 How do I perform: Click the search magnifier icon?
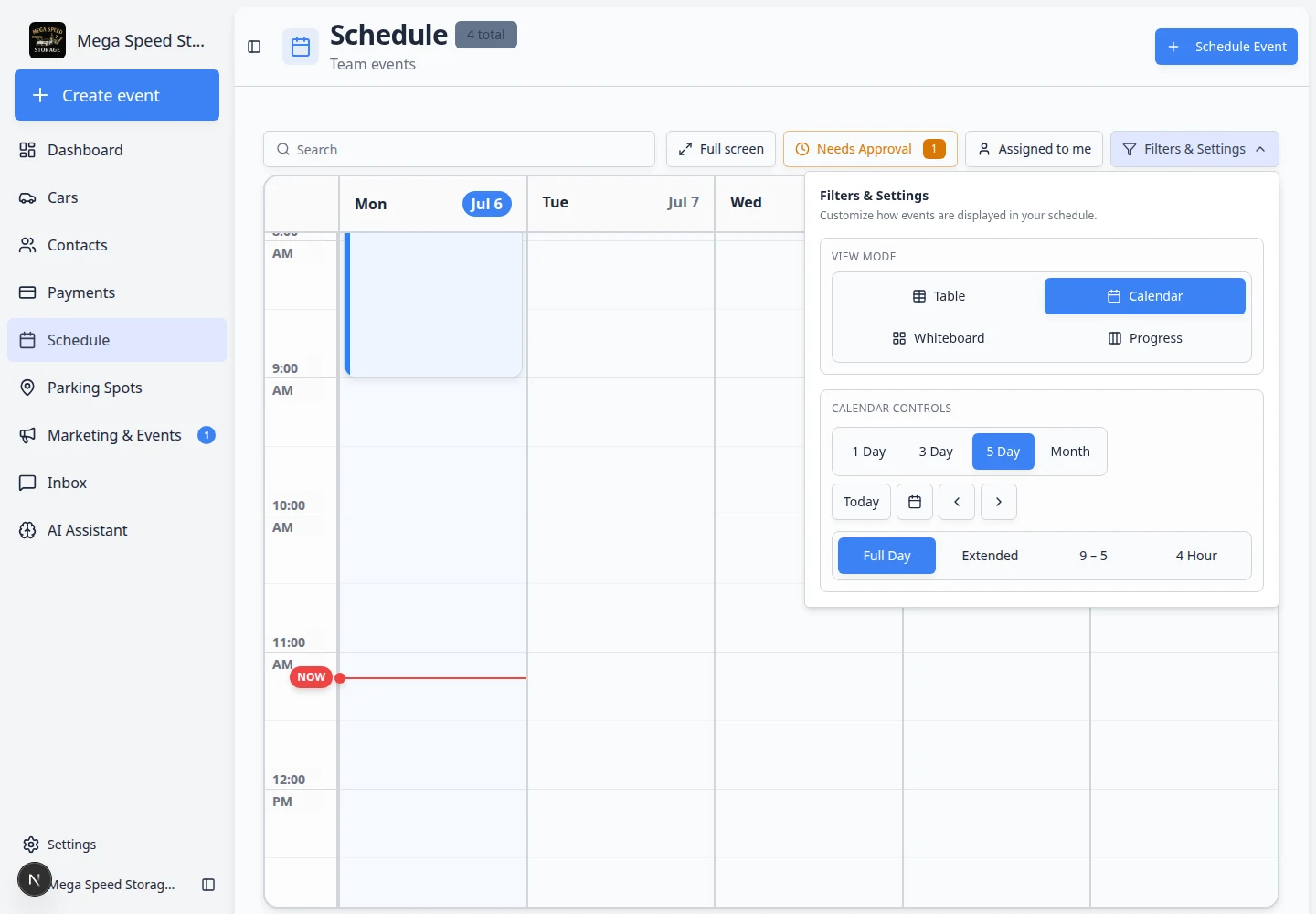coord(283,149)
